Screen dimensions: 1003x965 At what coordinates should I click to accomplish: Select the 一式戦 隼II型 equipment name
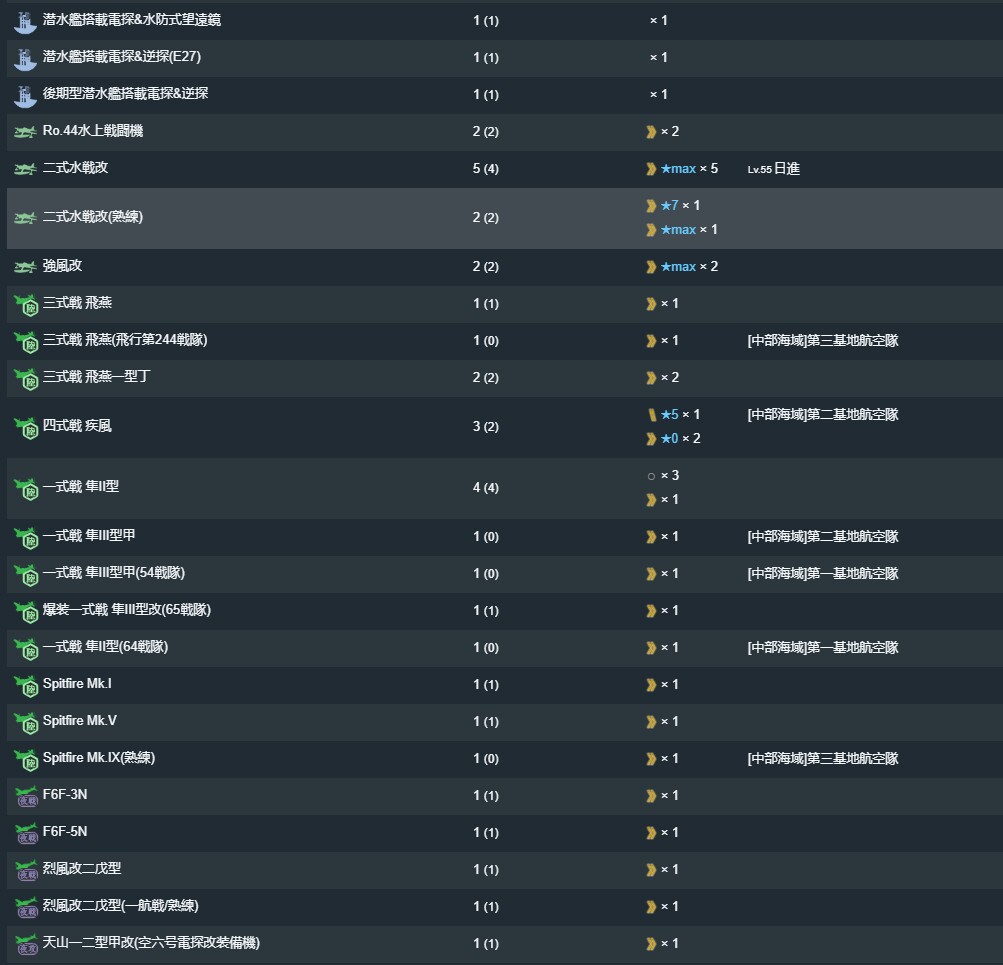81,487
